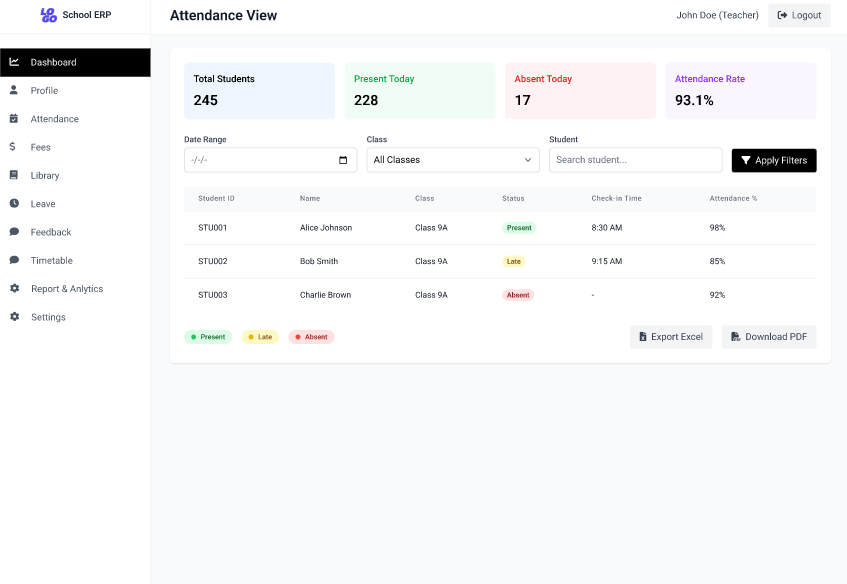The image size is (847, 584).
Task: Click the Library book icon in sidebar
Action: click(x=14, y=175)
